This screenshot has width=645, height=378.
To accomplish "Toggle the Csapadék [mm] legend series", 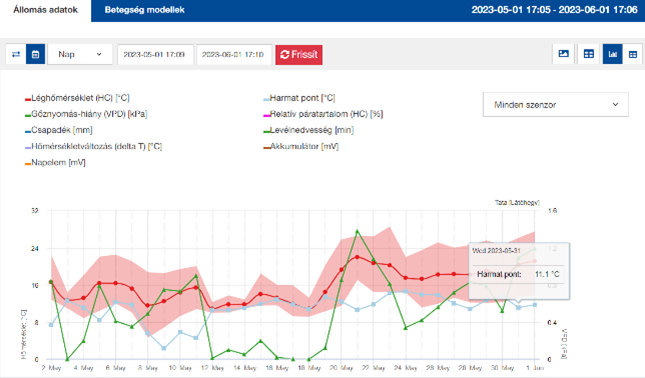I will click(59, 130).
